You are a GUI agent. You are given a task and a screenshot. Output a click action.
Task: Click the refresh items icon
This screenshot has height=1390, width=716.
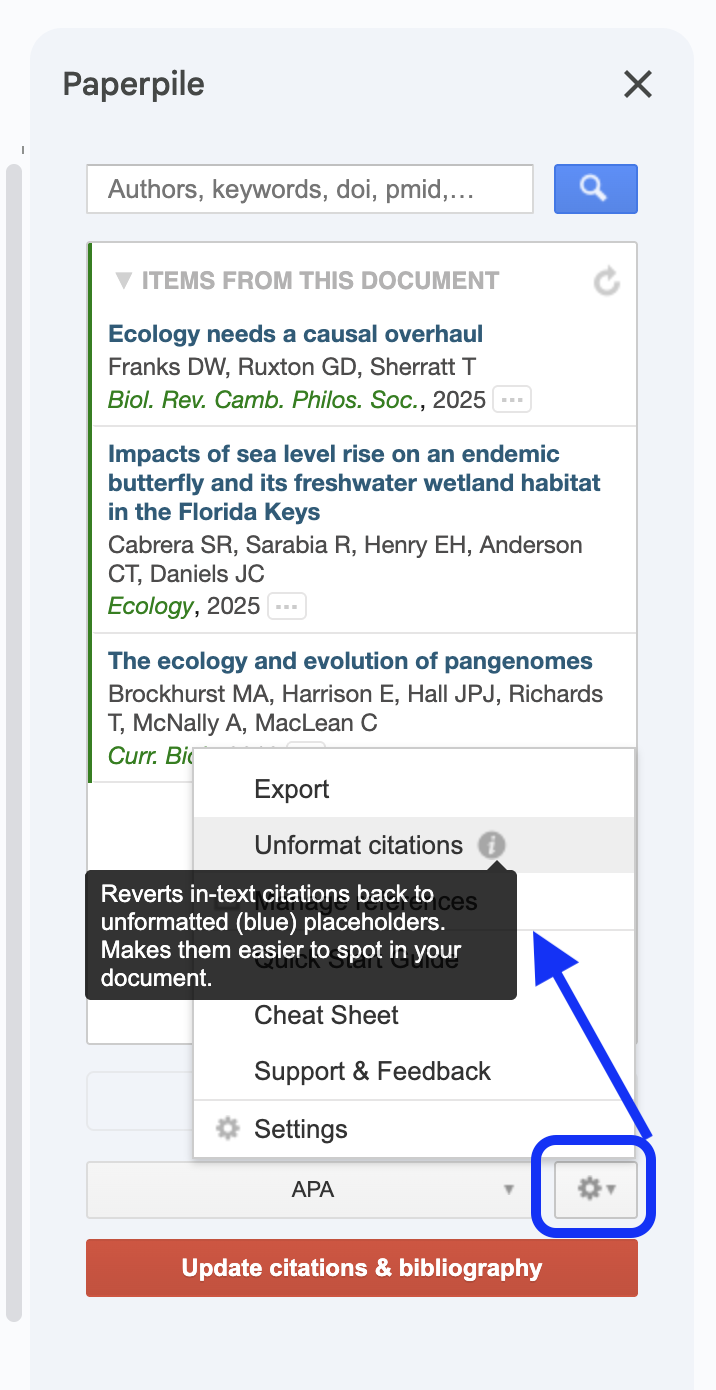pos(606,282)
